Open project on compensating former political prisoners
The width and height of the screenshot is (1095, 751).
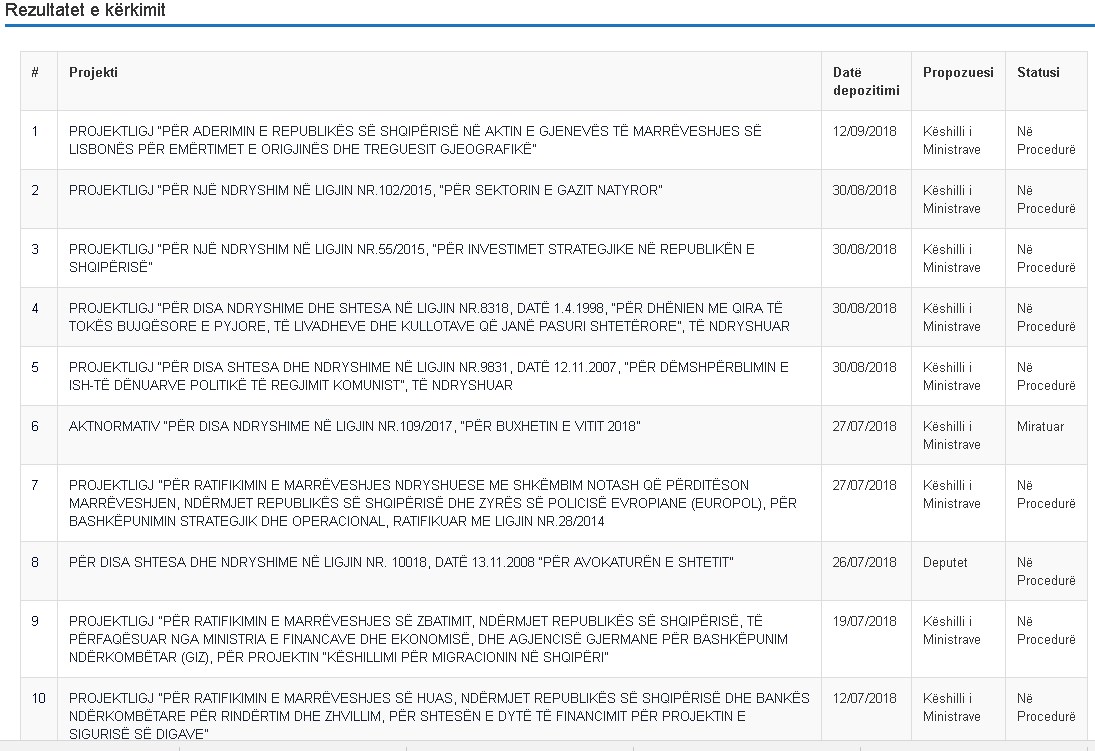(x=428, y=376)
